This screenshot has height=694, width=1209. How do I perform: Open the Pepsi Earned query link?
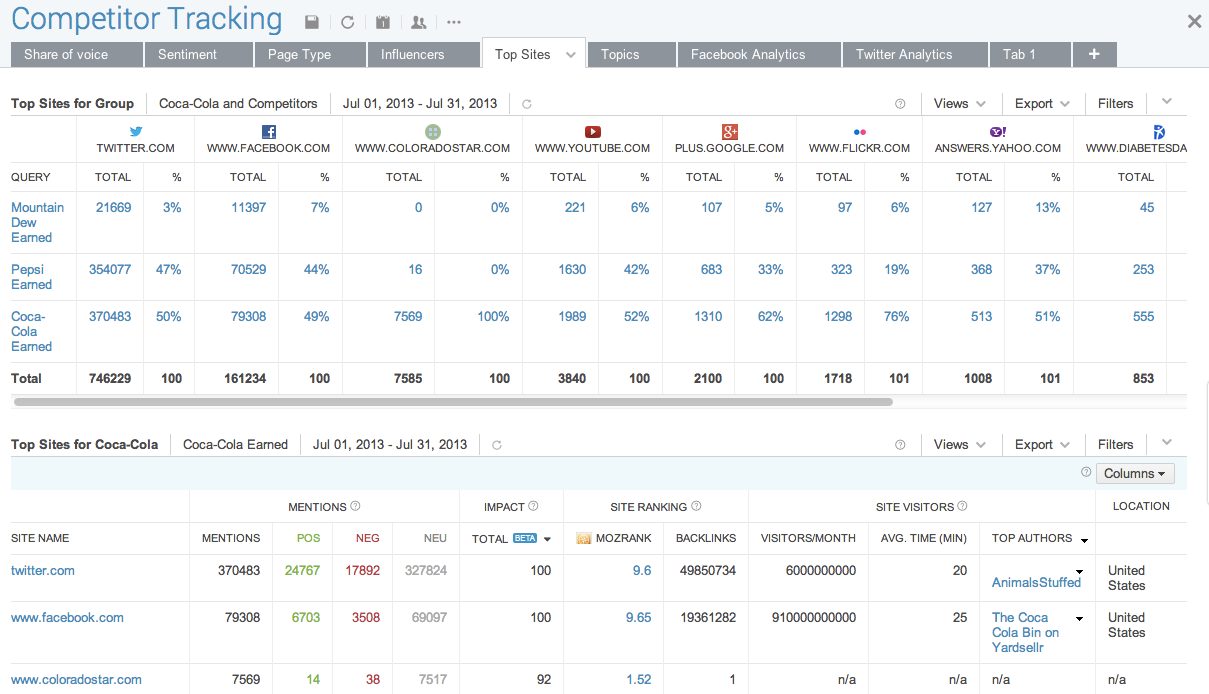(31, 277)
